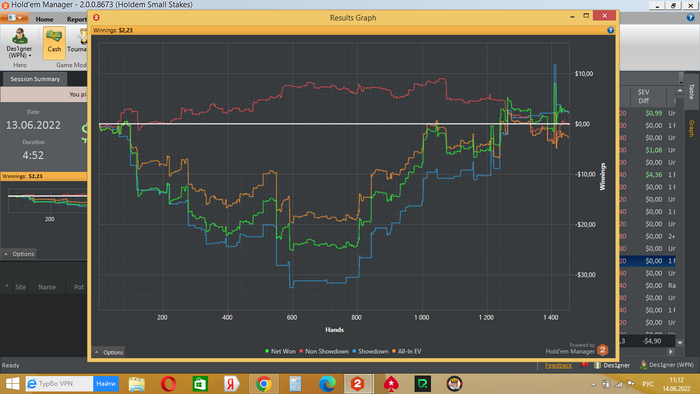Open the Home ribbon tab
The image size is (700, 394).
pos(44,19)
